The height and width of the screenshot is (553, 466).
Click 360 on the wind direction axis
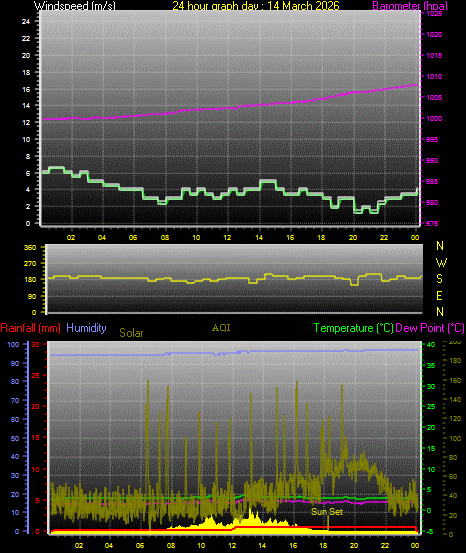(30, 248)
